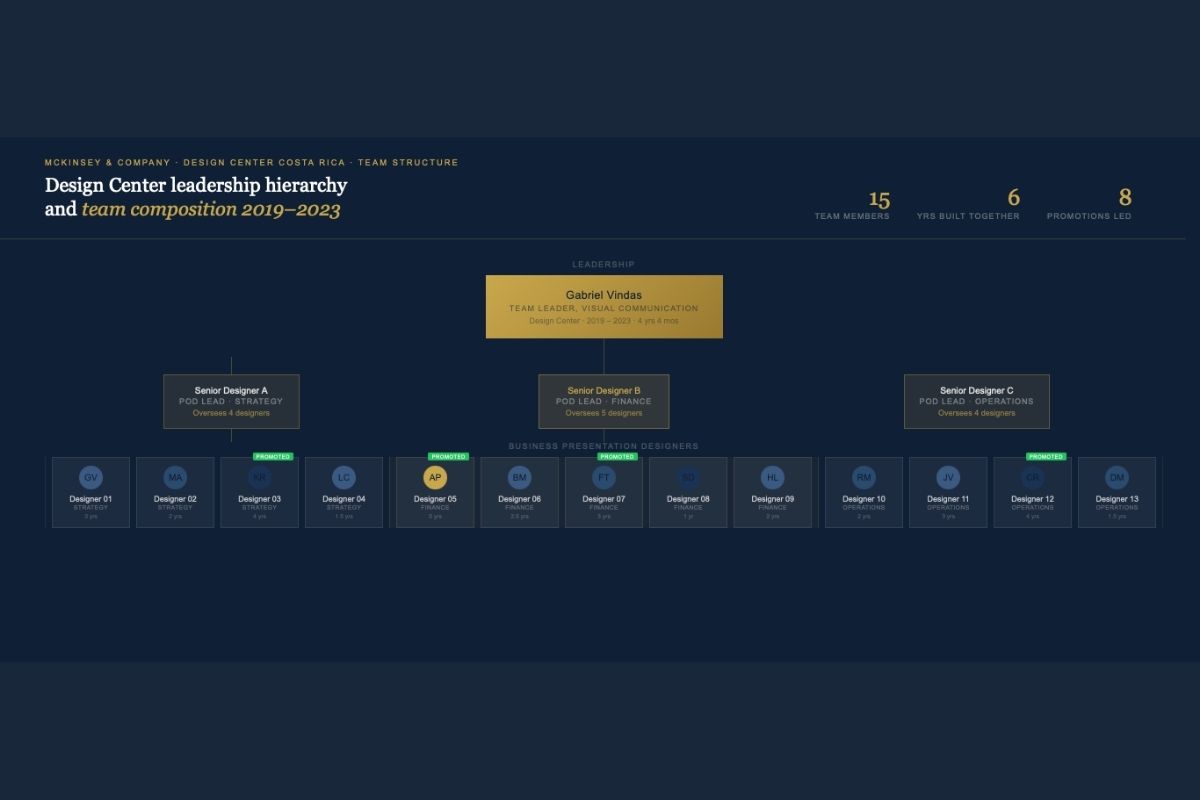Click PROMOTED badge above Designer 12
1200x800 pixels.
coord(1046,456)
